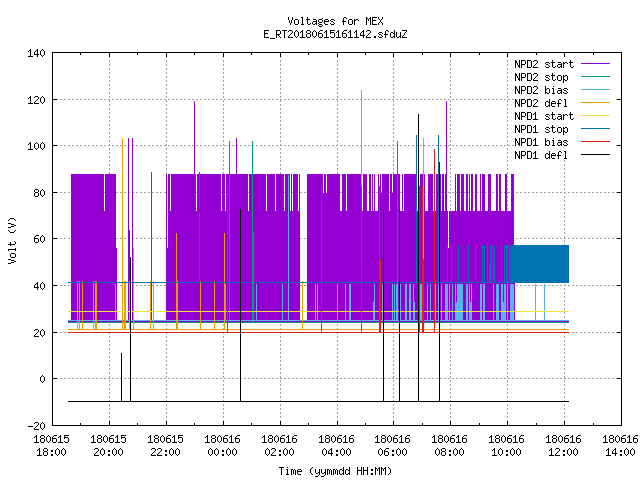Click the y-axis tick value -20
This screenshot has height=480, width=640.
(x=36, y=426)
